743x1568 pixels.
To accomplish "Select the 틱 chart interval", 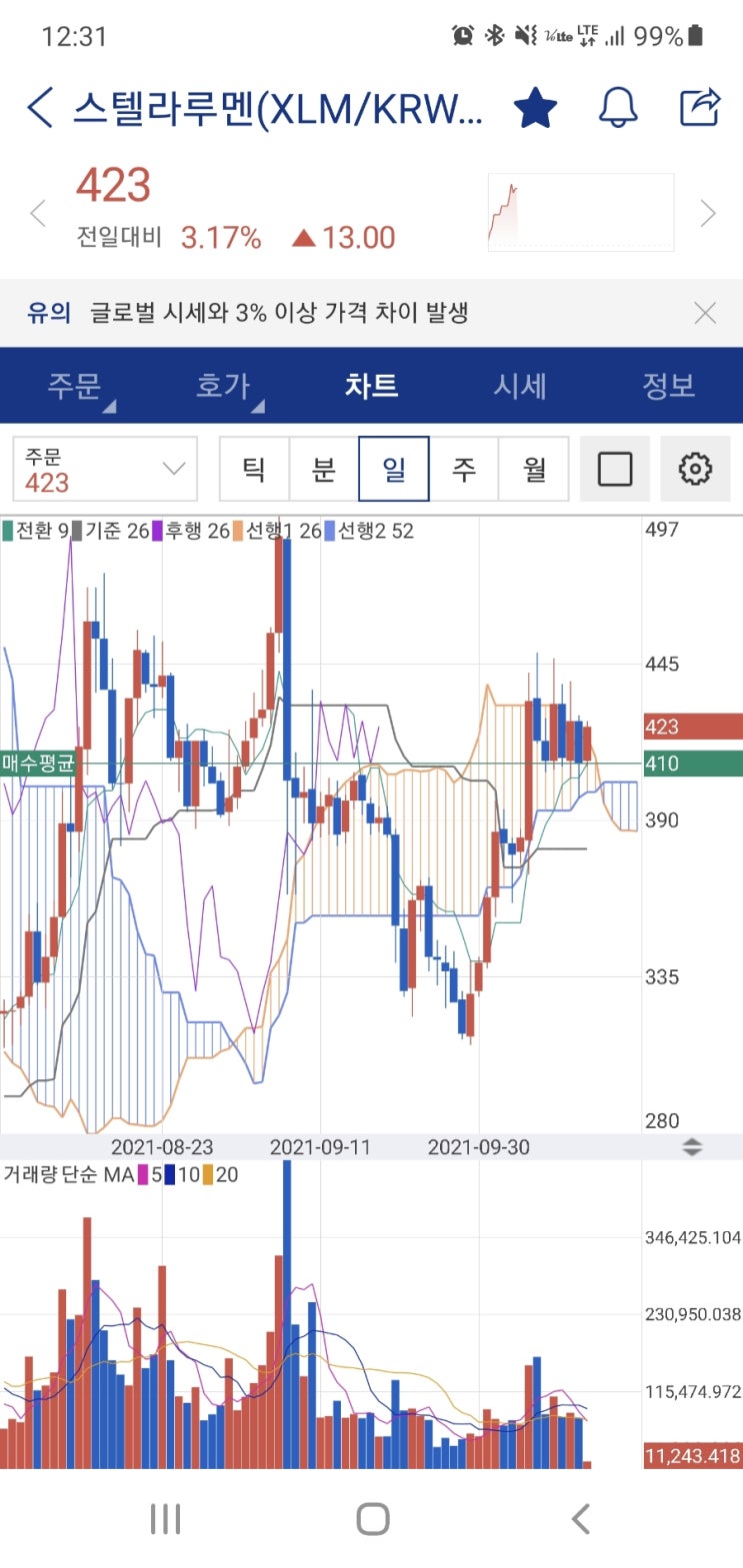I will [x=254, y=469].
